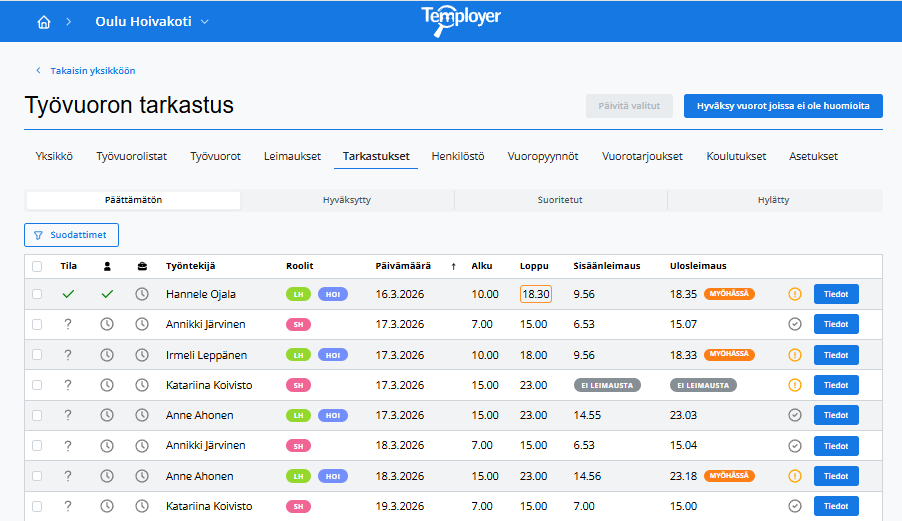Viewport: 902px width, 521px height.
Task: Select the Päättämätön status filter
Action: [x=133, y=200]
